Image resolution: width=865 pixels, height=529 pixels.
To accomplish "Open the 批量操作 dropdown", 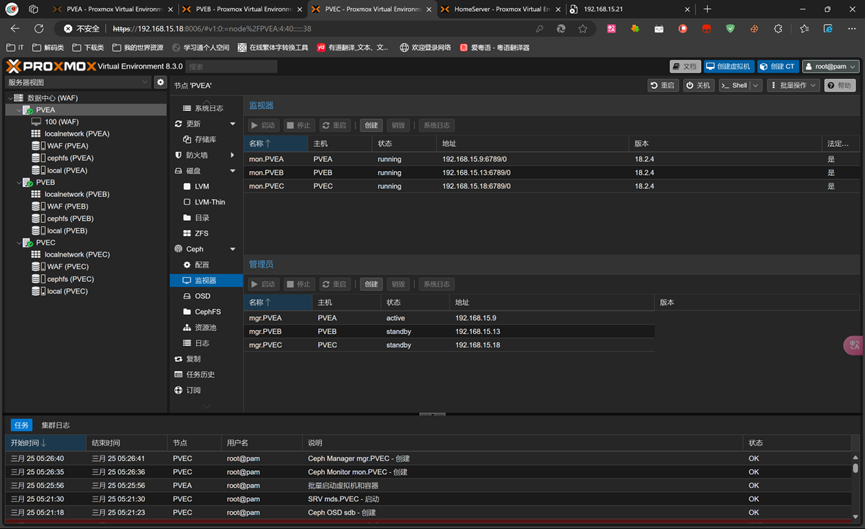I will point(793,86).
